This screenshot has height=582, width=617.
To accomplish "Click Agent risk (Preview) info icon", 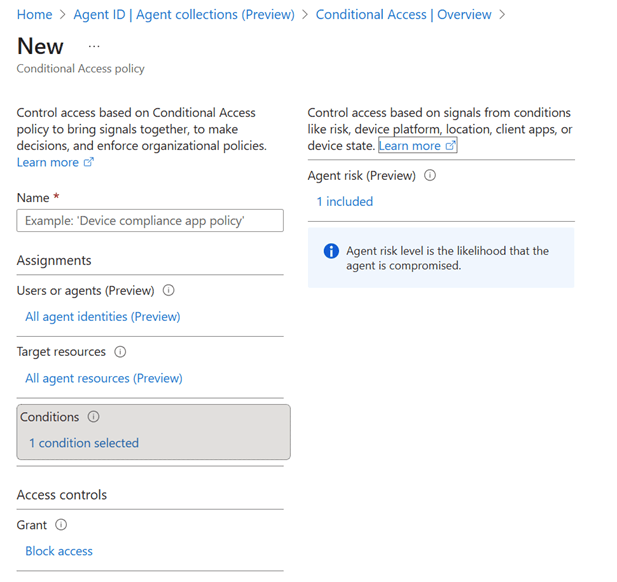I will (x=430, y=175).
